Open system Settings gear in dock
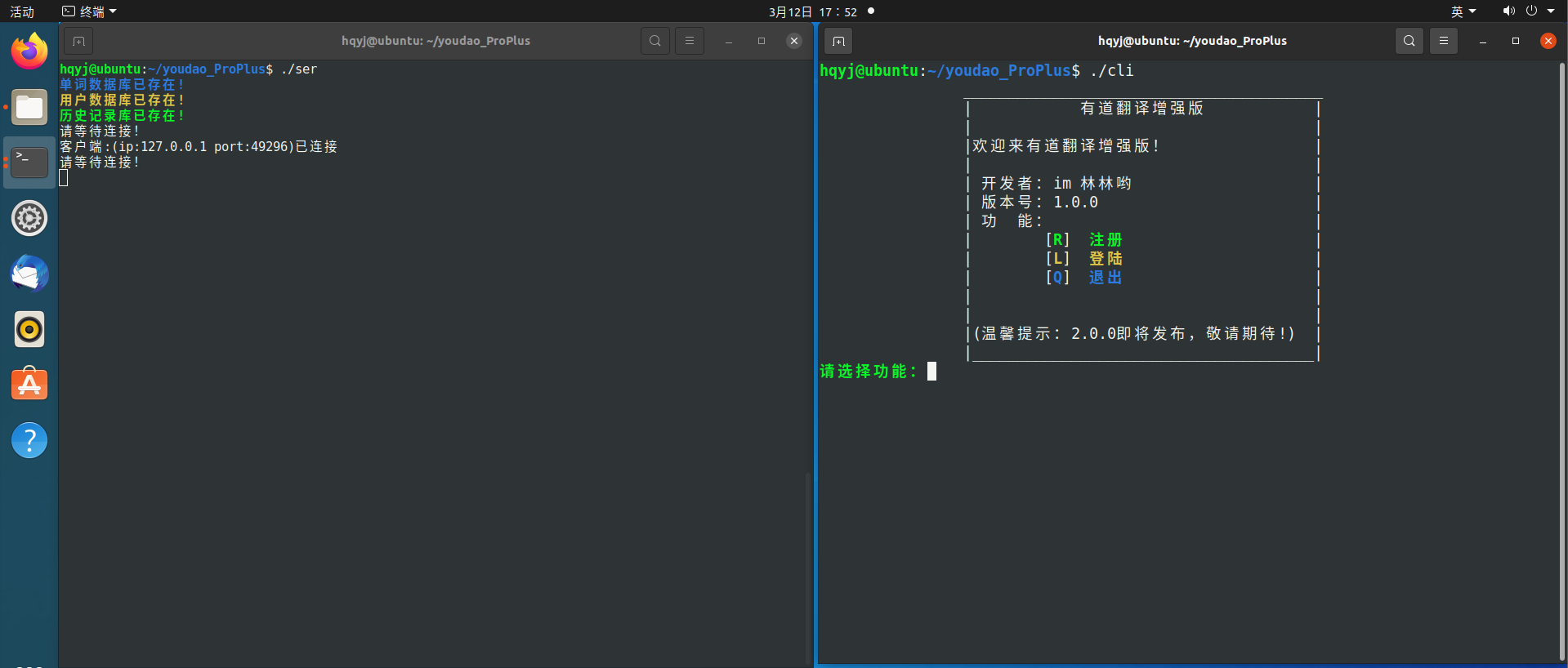This screenshot has height=668, width=1568. [x=29, y=218]
